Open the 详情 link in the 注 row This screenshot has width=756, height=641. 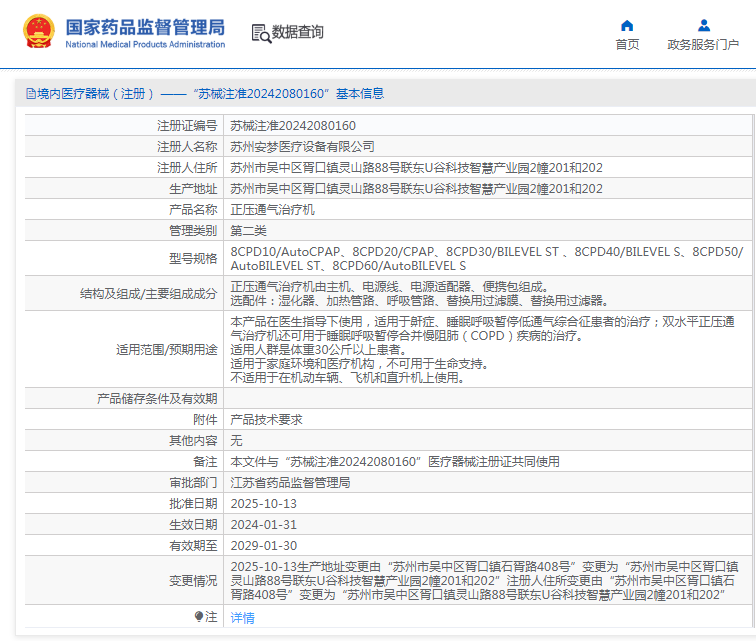click(243, 618)
